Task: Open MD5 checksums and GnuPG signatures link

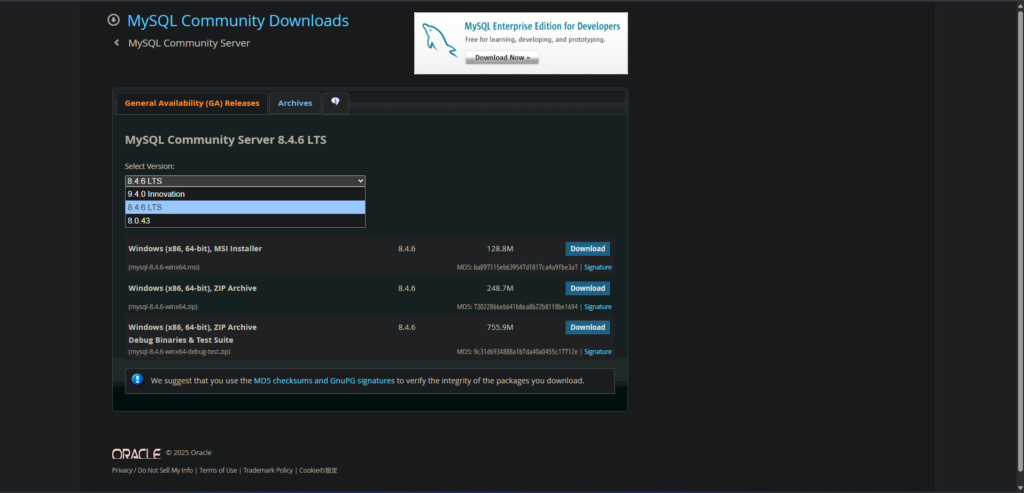Action: (324, 380)
